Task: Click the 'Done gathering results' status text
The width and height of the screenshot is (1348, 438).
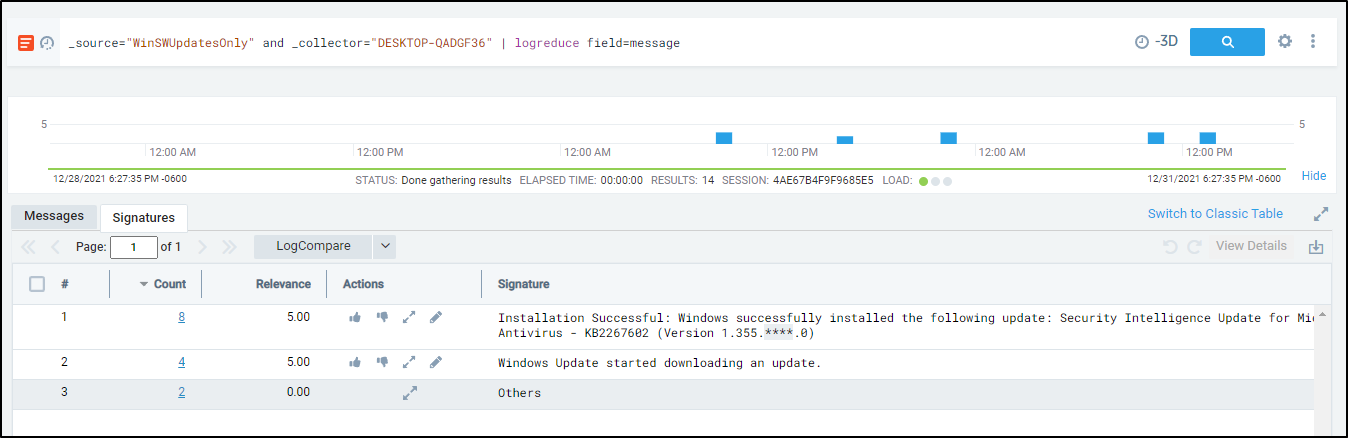Action: coord(456,181)
